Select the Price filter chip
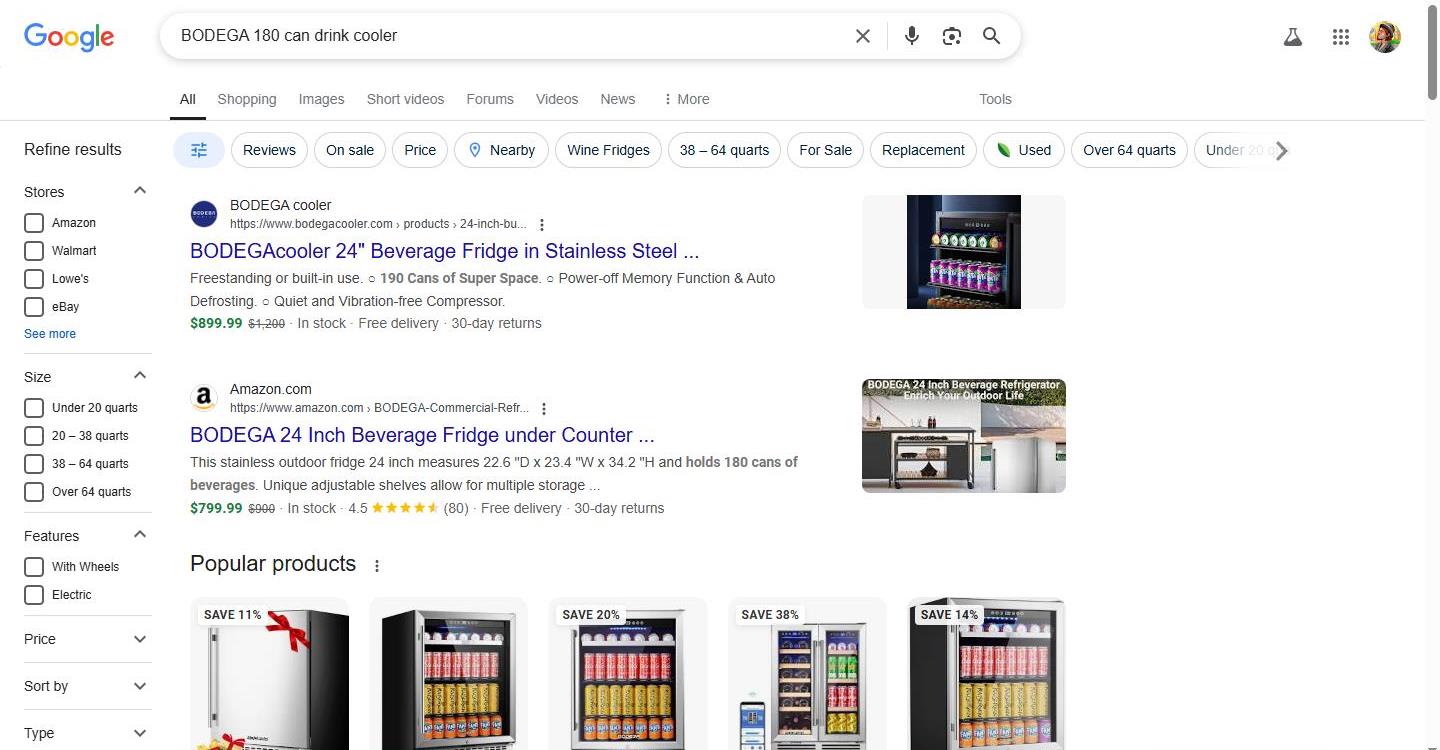Screen dimensions: 1440x750 pyautogui.click(x=420, y=150)
